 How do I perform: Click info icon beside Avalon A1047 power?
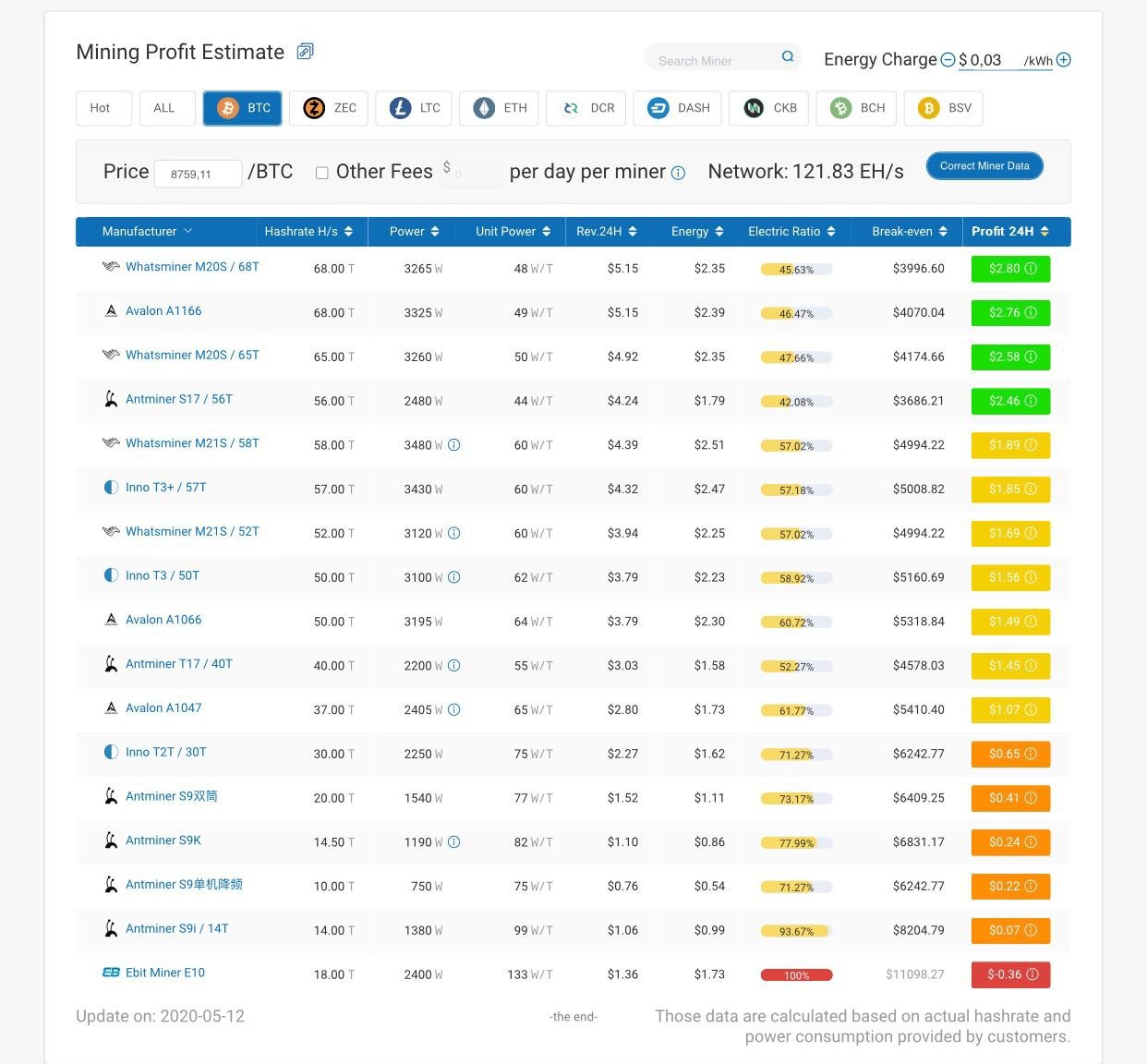pyautogui.click(x=454, y=709)
